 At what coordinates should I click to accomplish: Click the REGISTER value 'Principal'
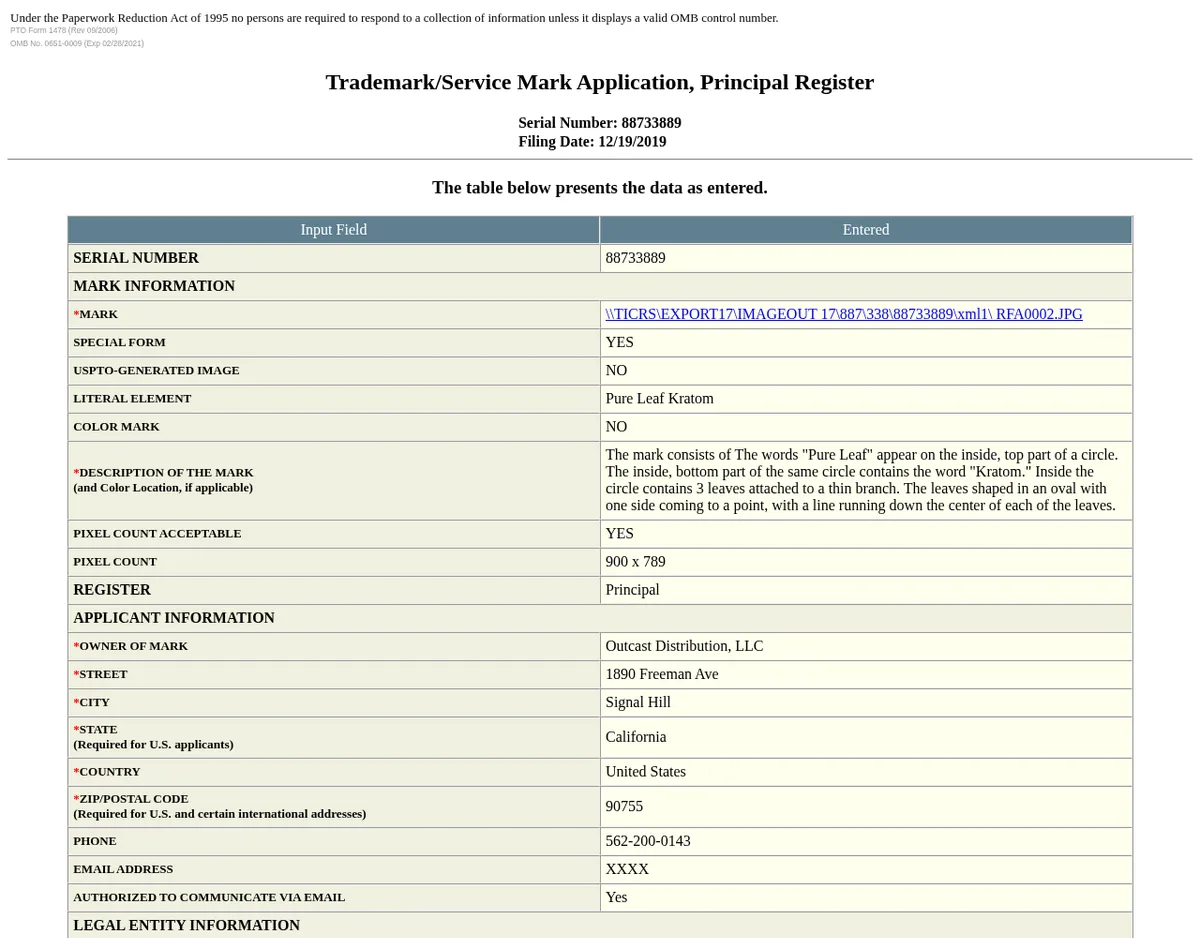click(x=632, y=589)
